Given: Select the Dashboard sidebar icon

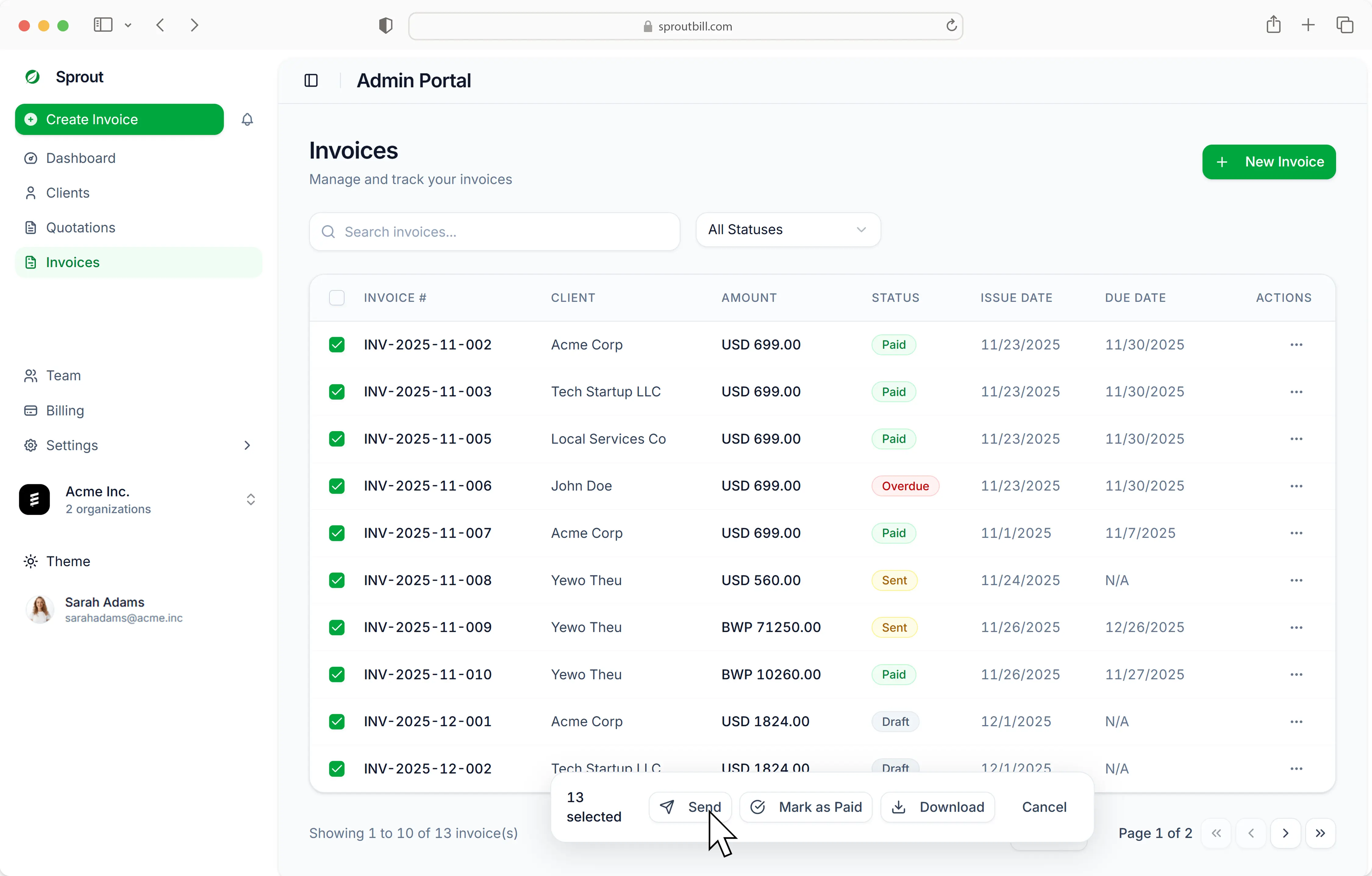Looking at the screenshot, I should [31, 158].
